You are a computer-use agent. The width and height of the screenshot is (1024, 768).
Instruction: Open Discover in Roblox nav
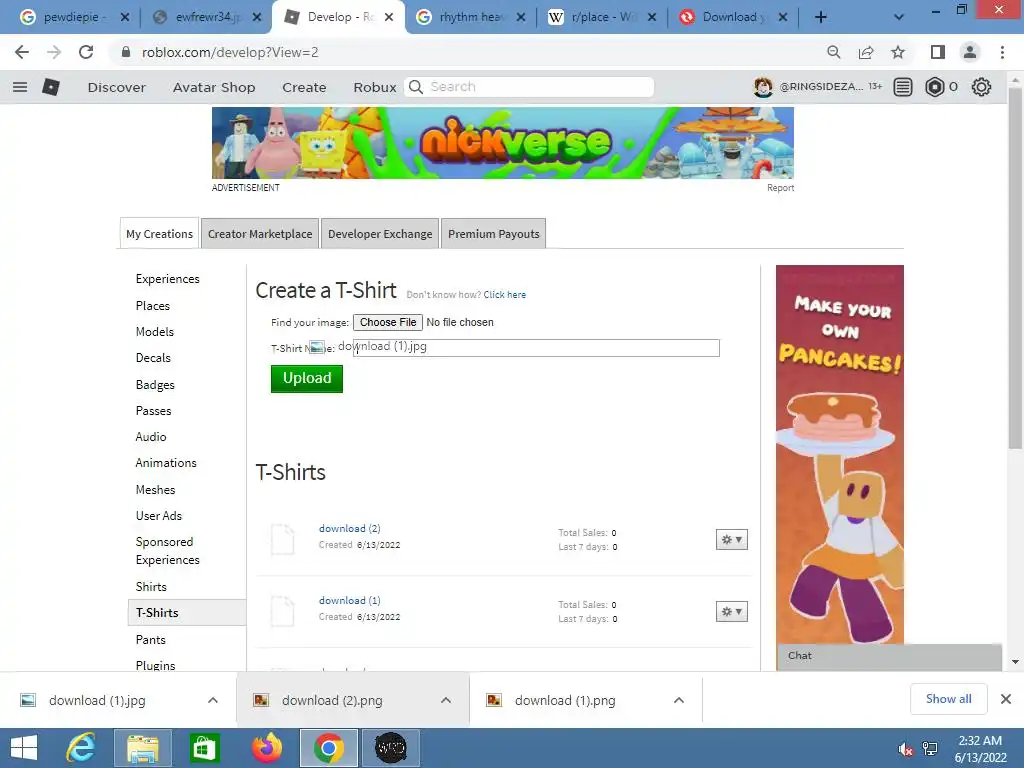coord(117,87)
